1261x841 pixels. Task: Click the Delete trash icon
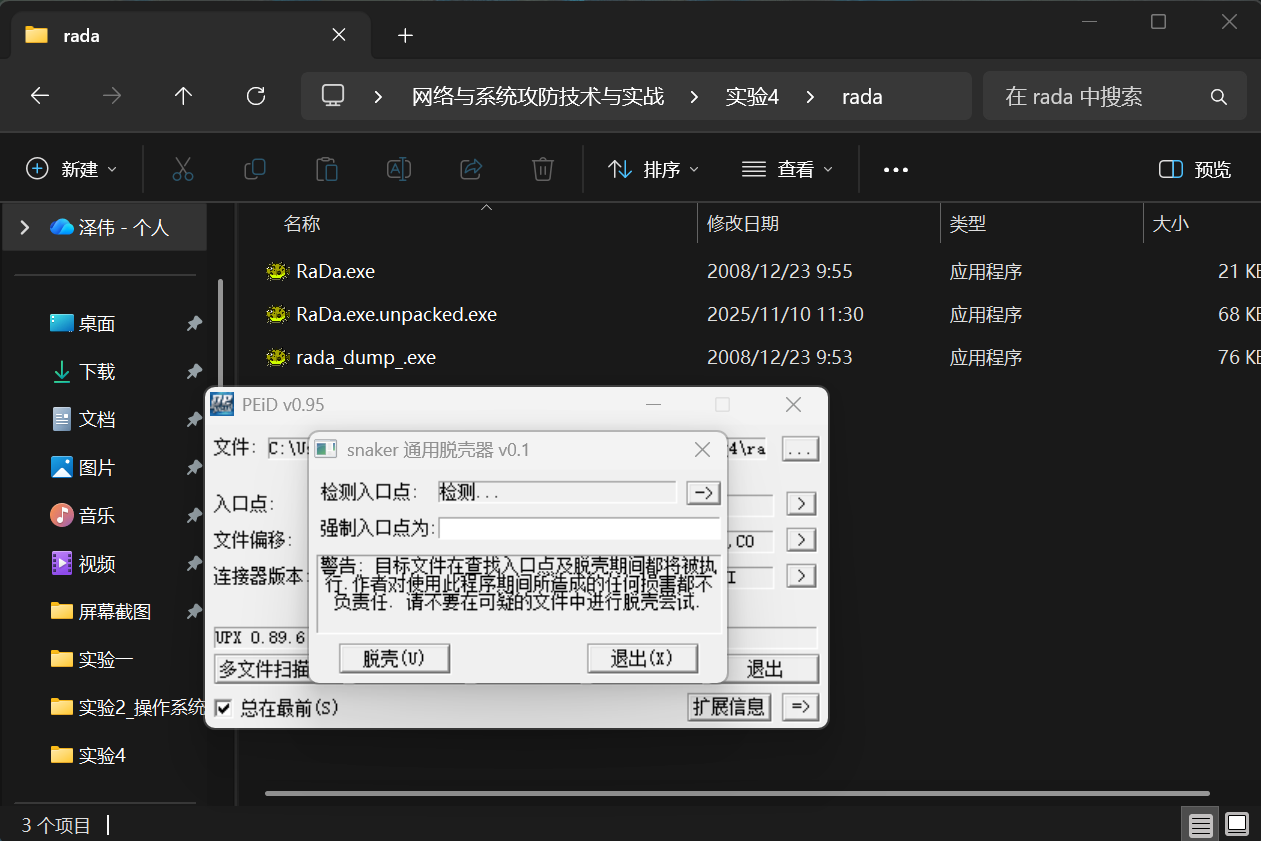pos(543,169)
